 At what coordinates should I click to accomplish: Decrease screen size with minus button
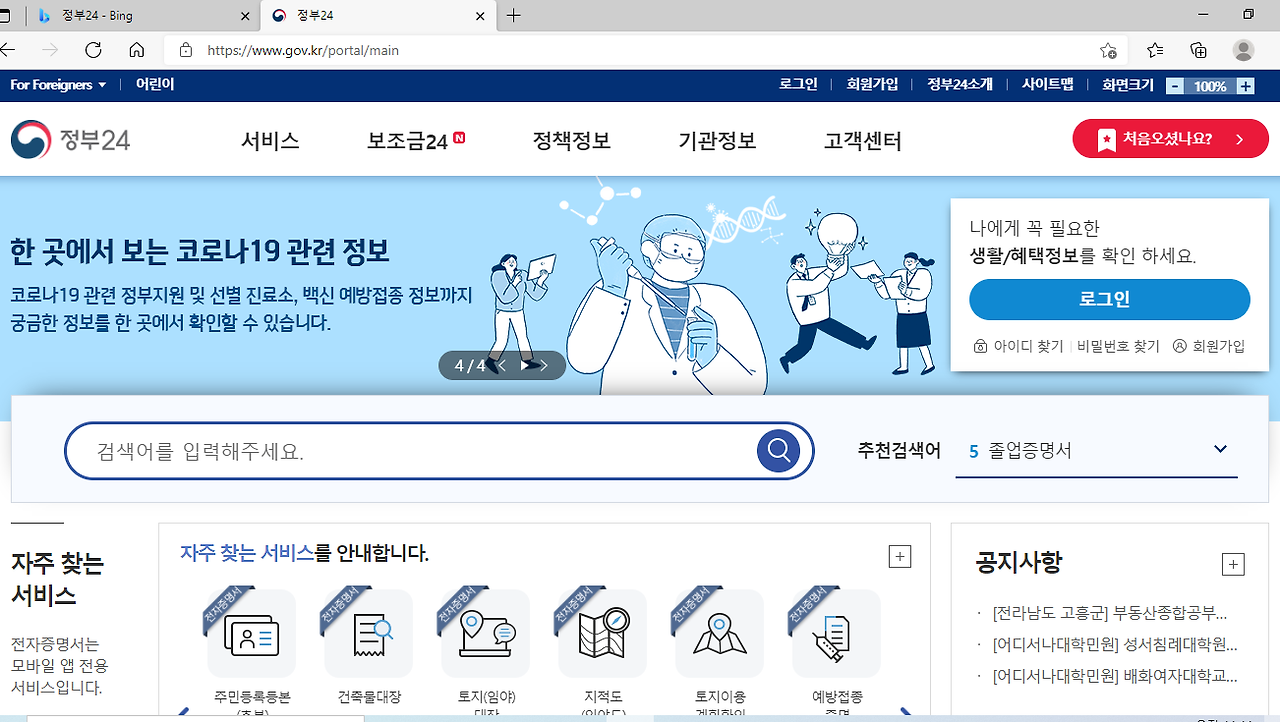coord(1176,86)
